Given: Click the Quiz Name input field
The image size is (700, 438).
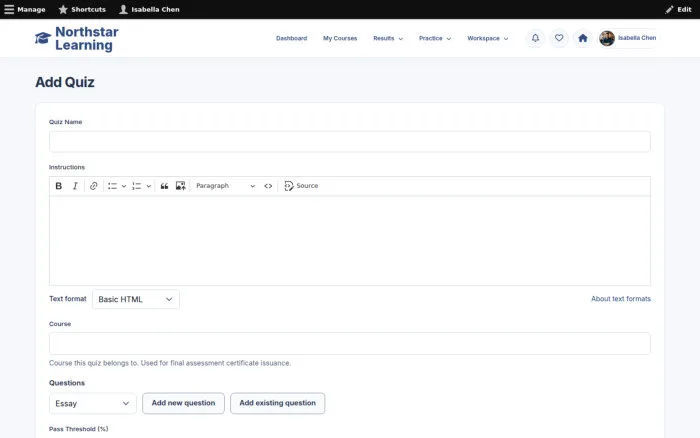Looking at the screenshot, I should [x=350, y=142].
